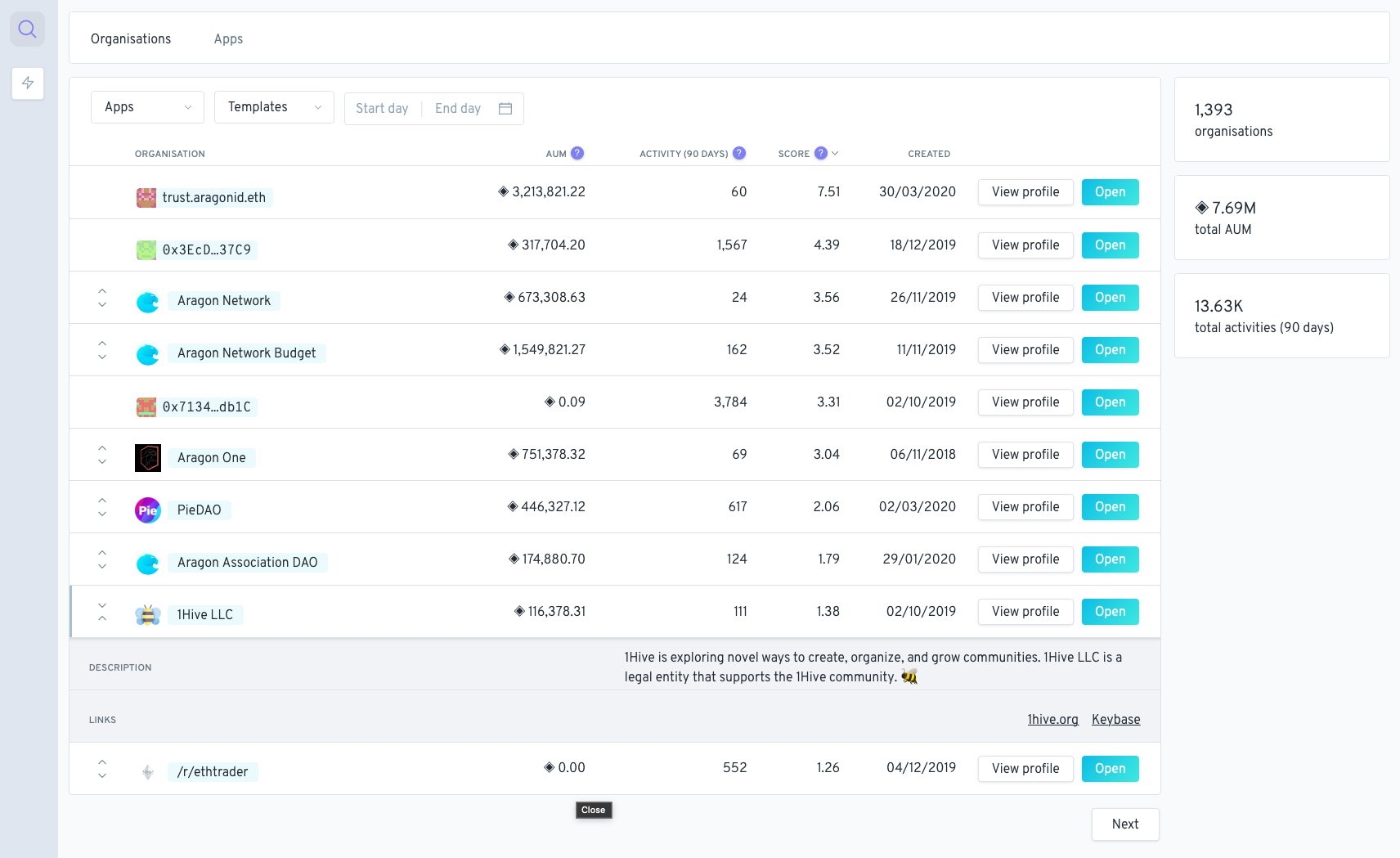
Task: Select the /r/ethtrader ethereum icon
Action: coord(148,772)
